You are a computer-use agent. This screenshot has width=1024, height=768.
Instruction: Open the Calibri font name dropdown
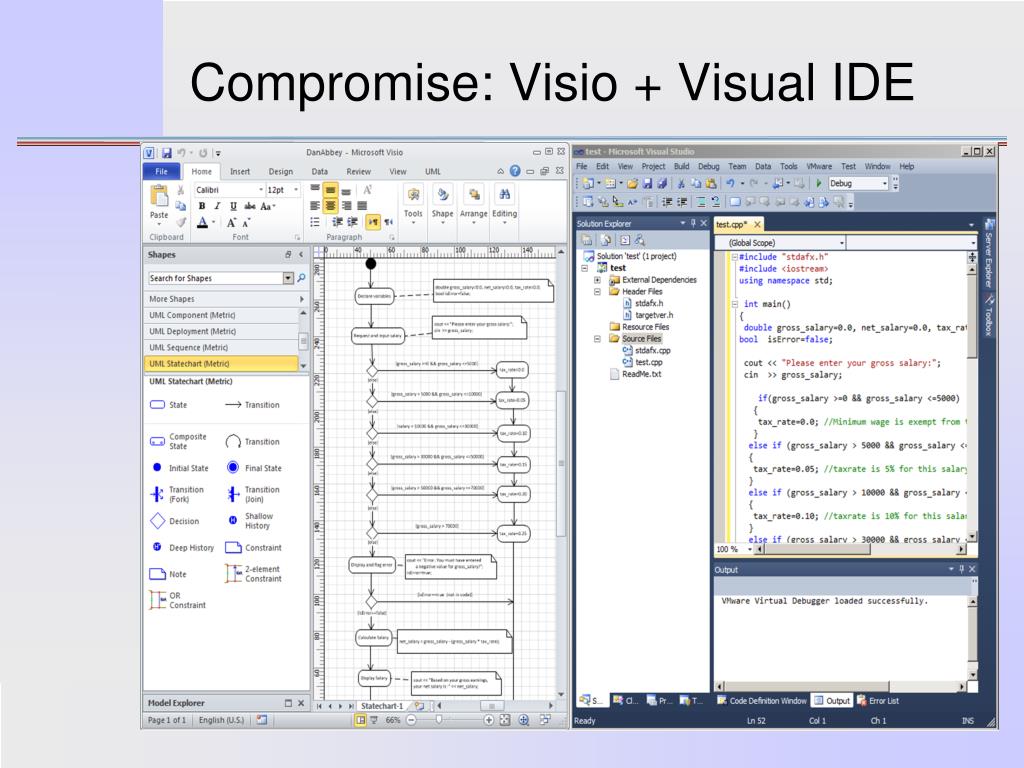click(261, 189)
